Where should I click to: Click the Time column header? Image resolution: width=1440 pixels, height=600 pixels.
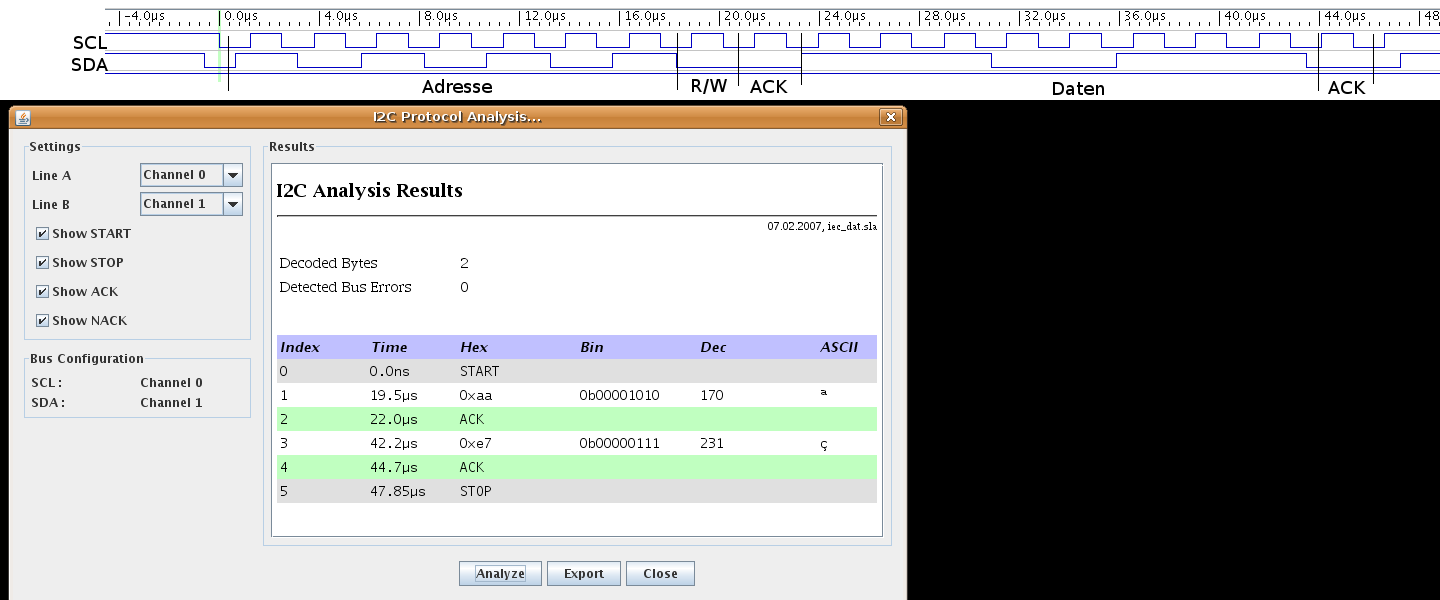[389, 347]
